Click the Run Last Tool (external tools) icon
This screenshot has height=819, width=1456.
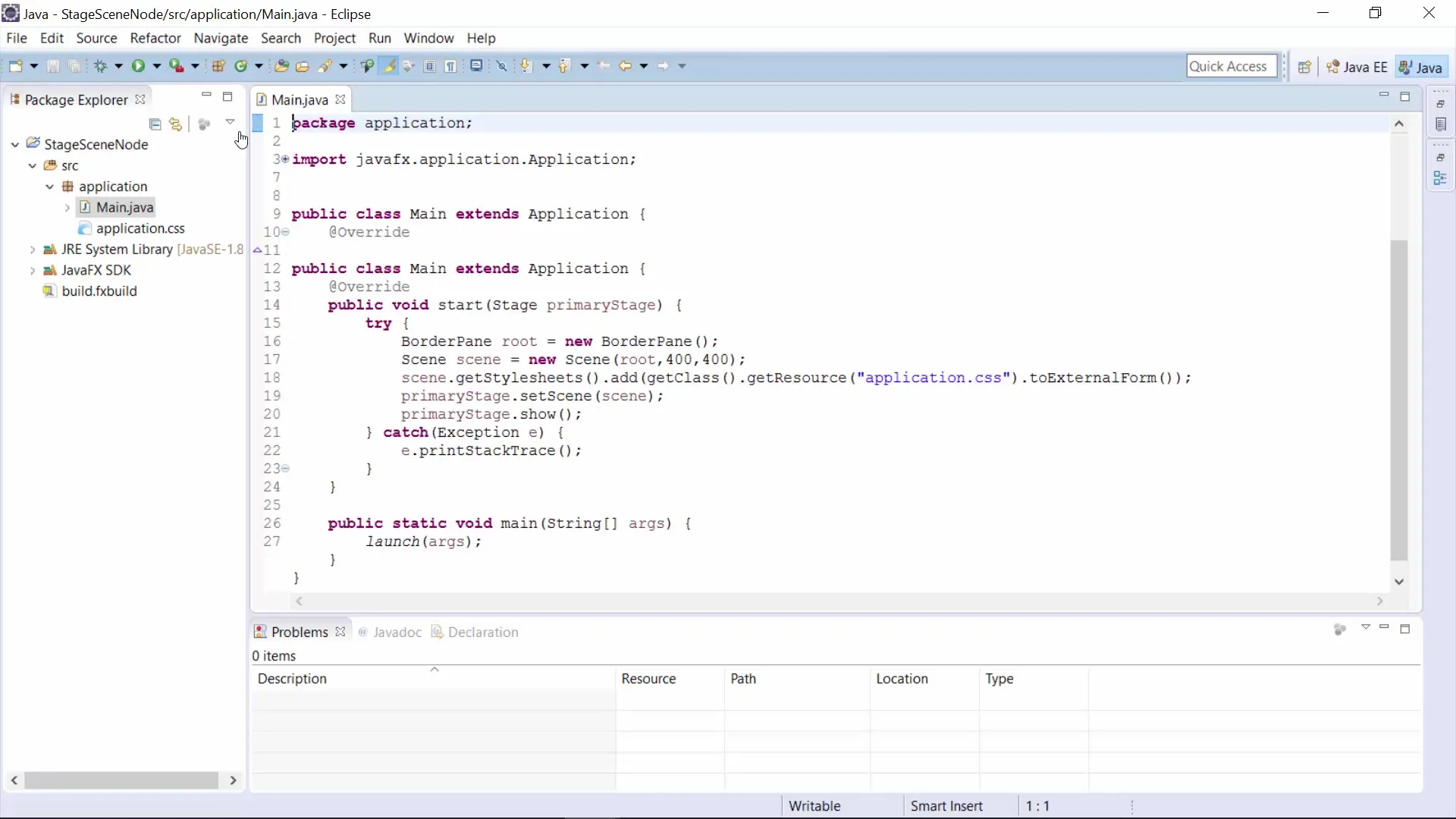pyautogui.click(x=176, y=67)
